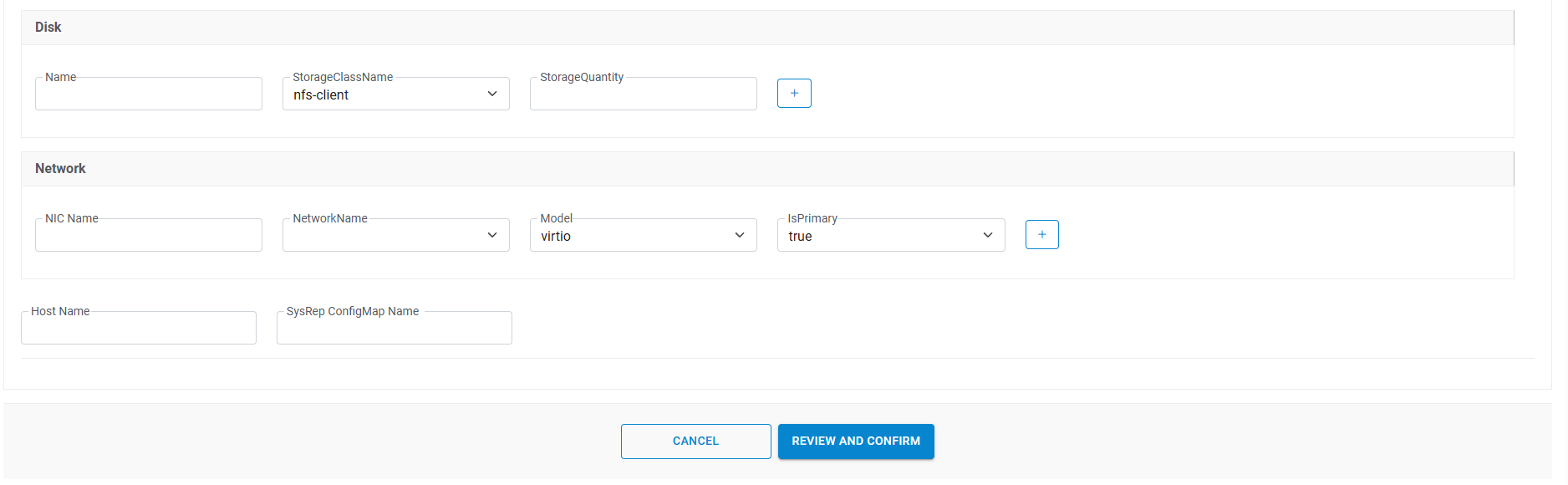The height and width of the screenshot is (485, 1568).
Task: Click the true value in IsPrimary
Action: (x=800, y=237)
